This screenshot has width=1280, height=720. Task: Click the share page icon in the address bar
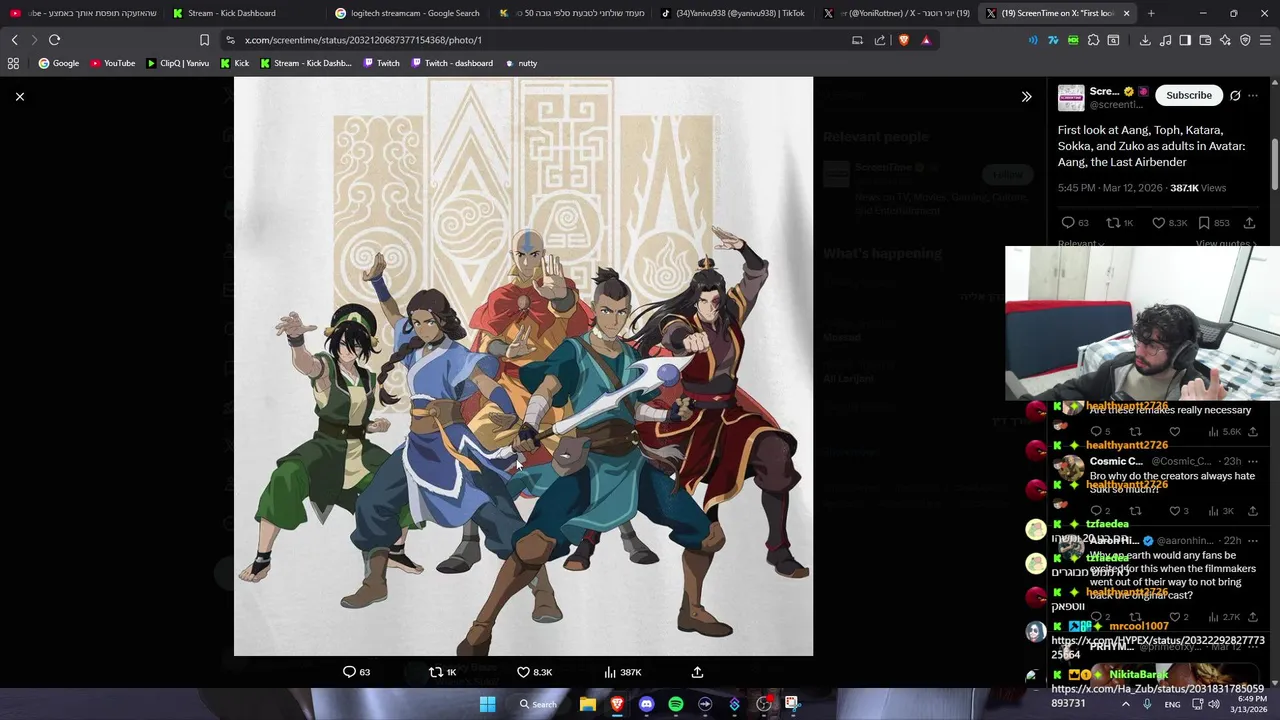(880, 40)
